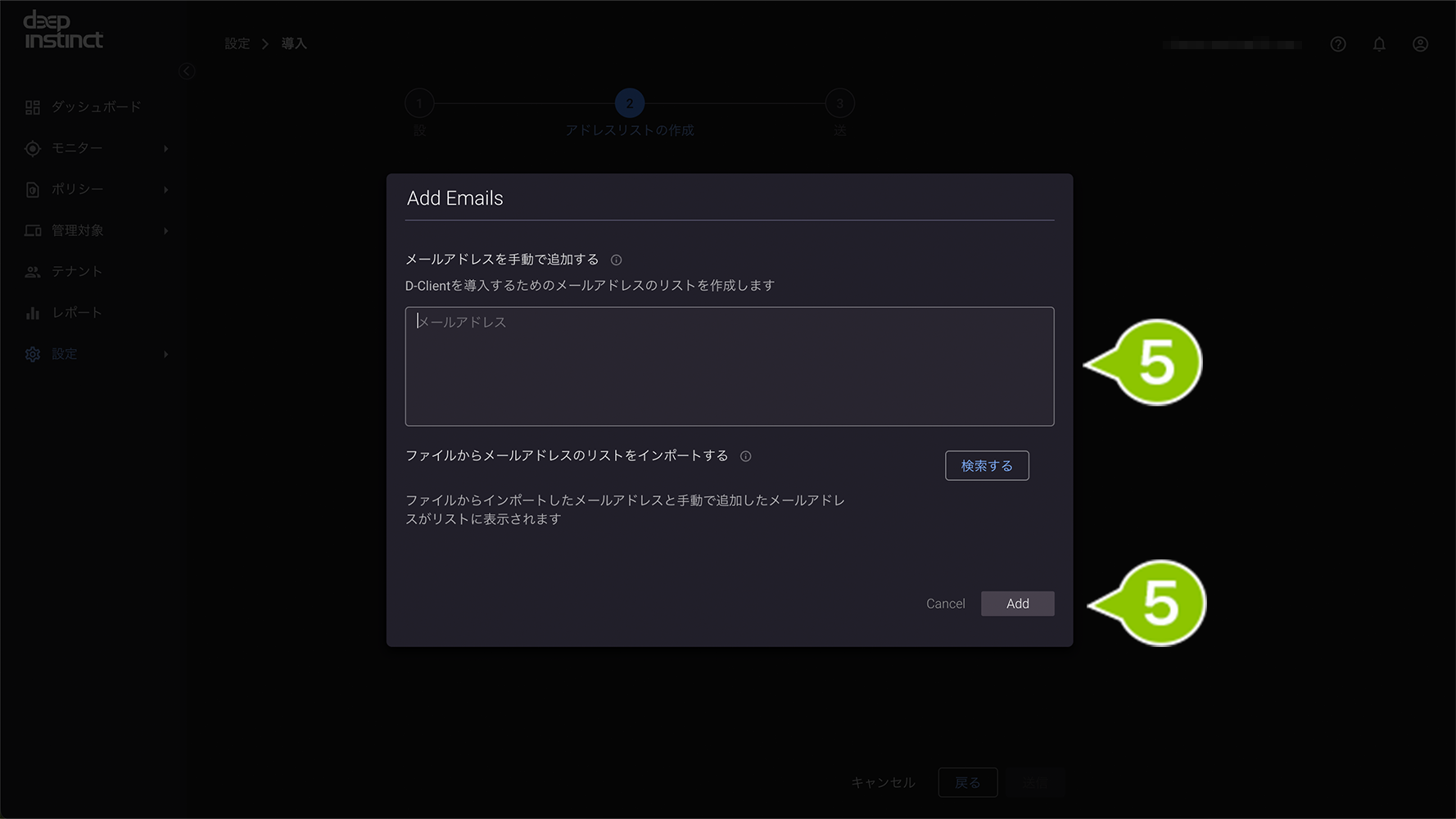Click the D-Client description text
The width and height of the screenshot is (1456, 819).
click(590, 286)
